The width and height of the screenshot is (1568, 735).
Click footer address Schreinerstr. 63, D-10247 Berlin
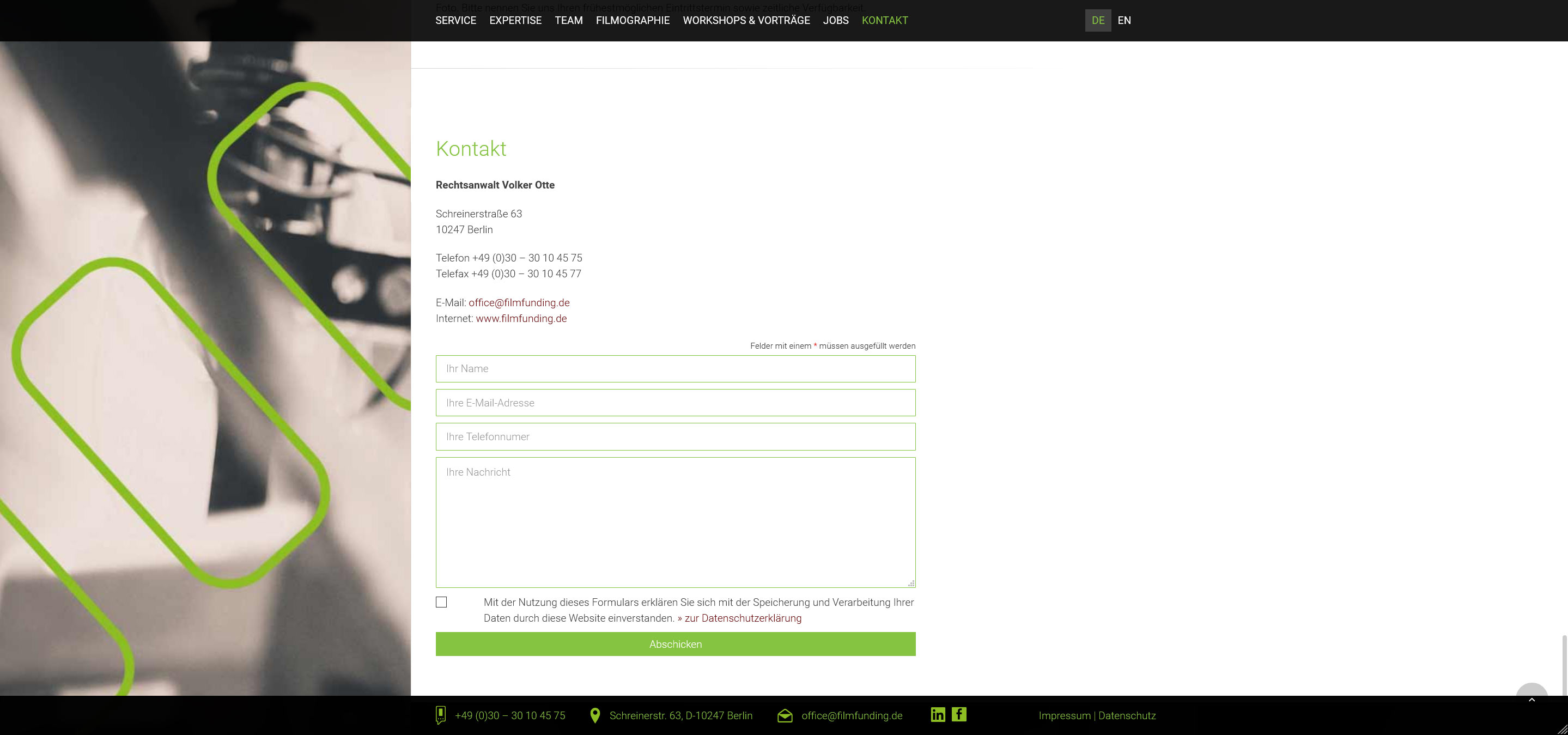(x=681, y=715)
